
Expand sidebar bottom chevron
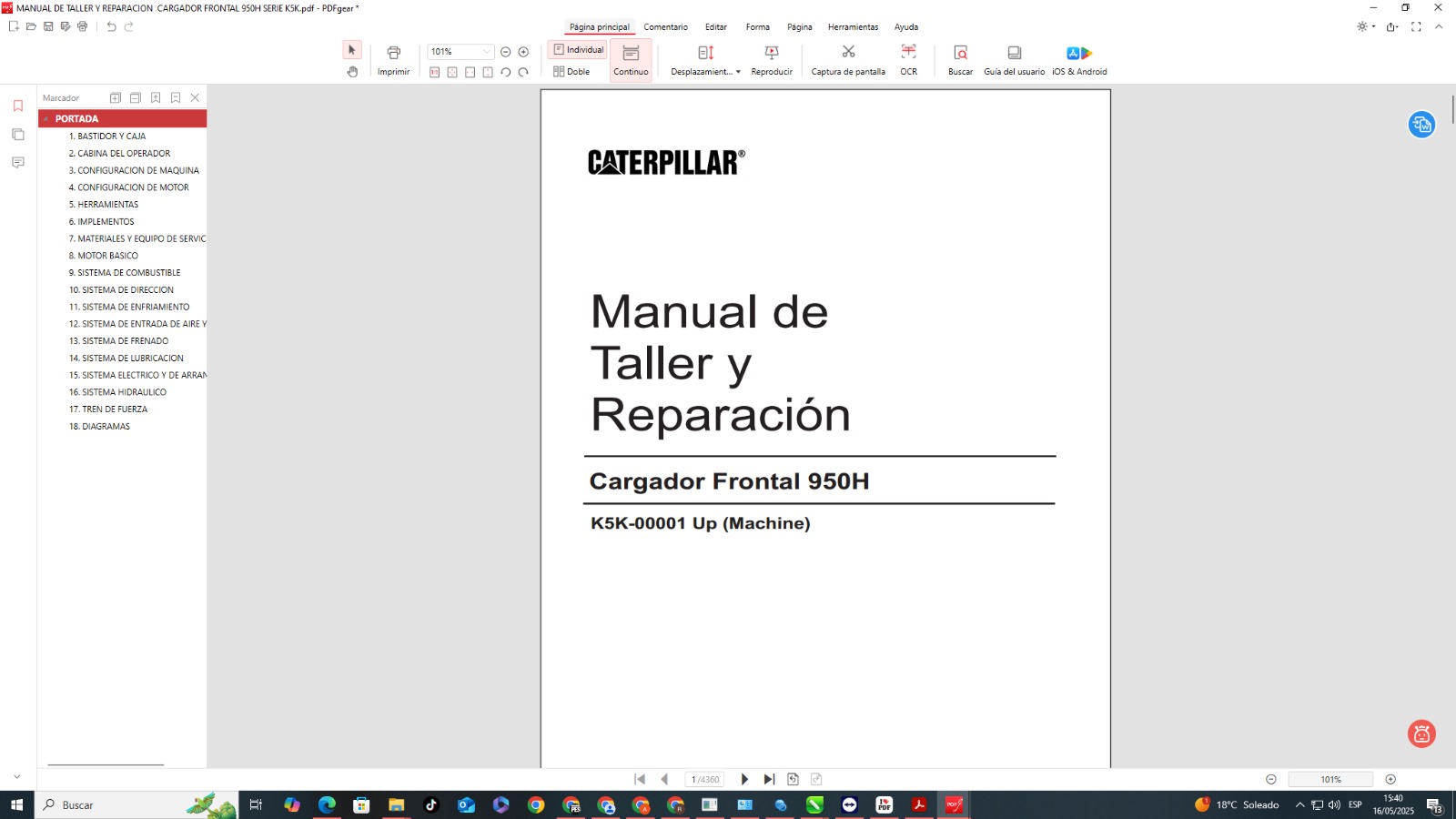point(17,776)
